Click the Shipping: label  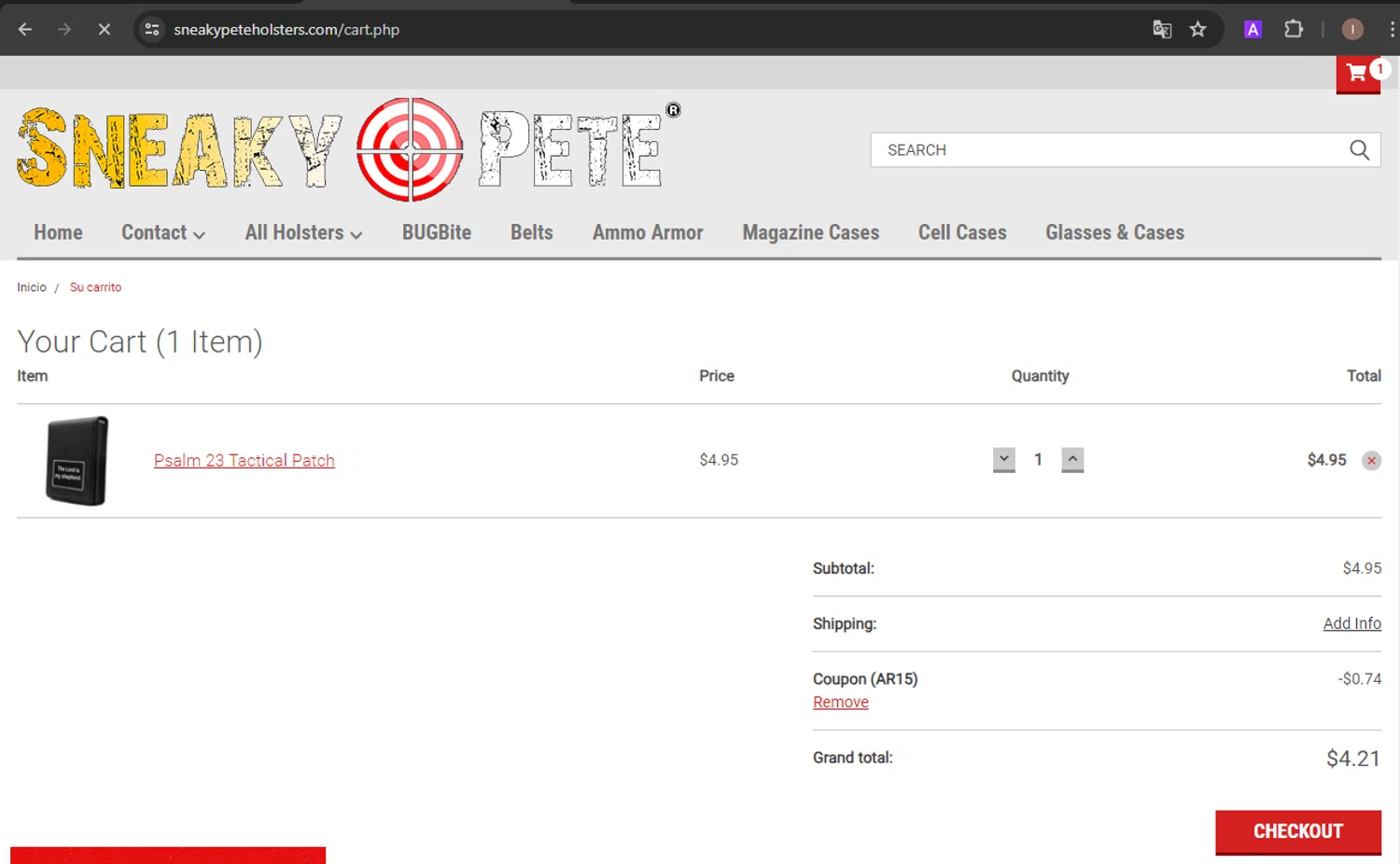click(845, 624)
